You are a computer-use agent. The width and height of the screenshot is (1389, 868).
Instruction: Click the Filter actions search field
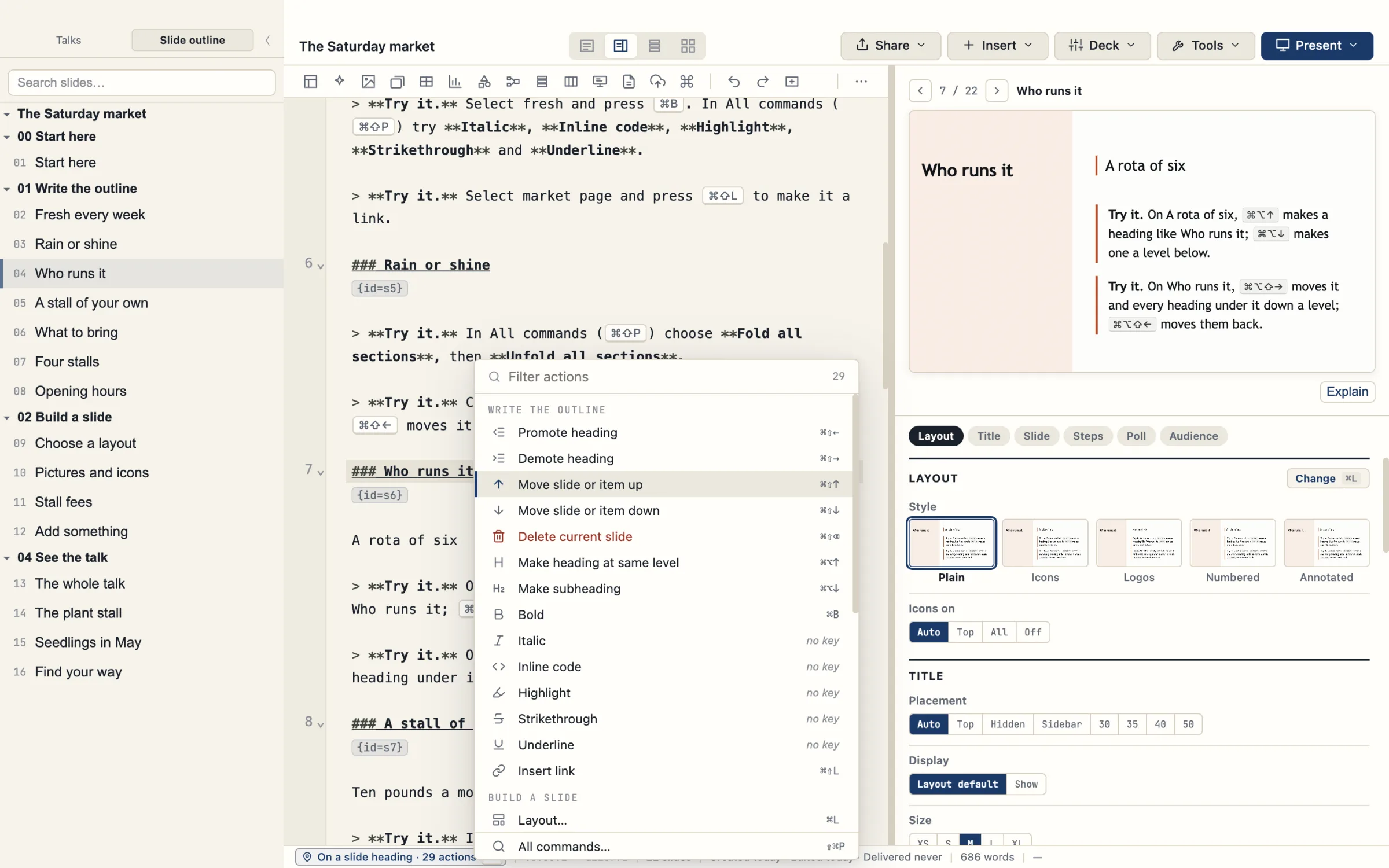[x=666, y=377]
